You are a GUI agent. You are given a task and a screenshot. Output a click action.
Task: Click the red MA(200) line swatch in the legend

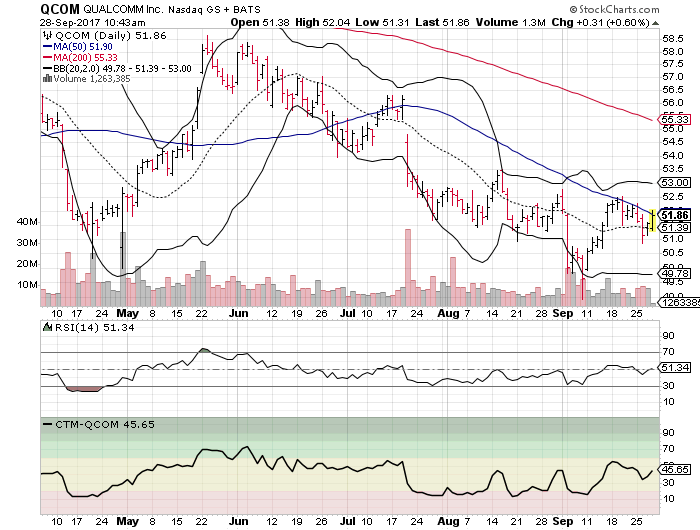(x=47, y=58)
